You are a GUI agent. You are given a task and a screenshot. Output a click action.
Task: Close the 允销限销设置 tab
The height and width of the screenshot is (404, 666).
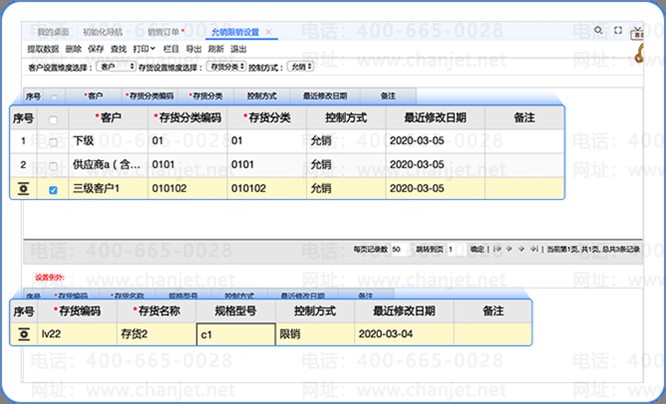268,32
